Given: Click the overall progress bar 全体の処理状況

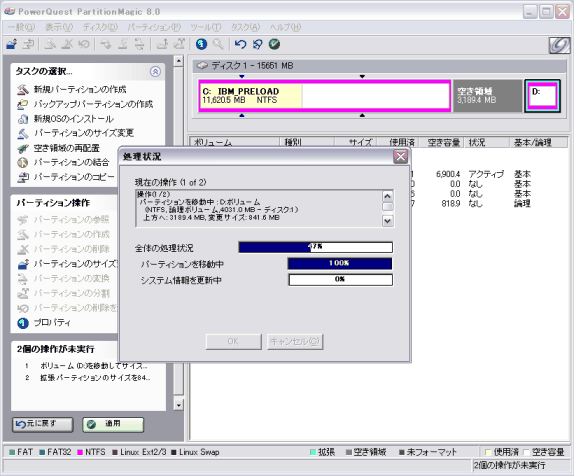Looking at the screenshot, I should pos(316,247).
